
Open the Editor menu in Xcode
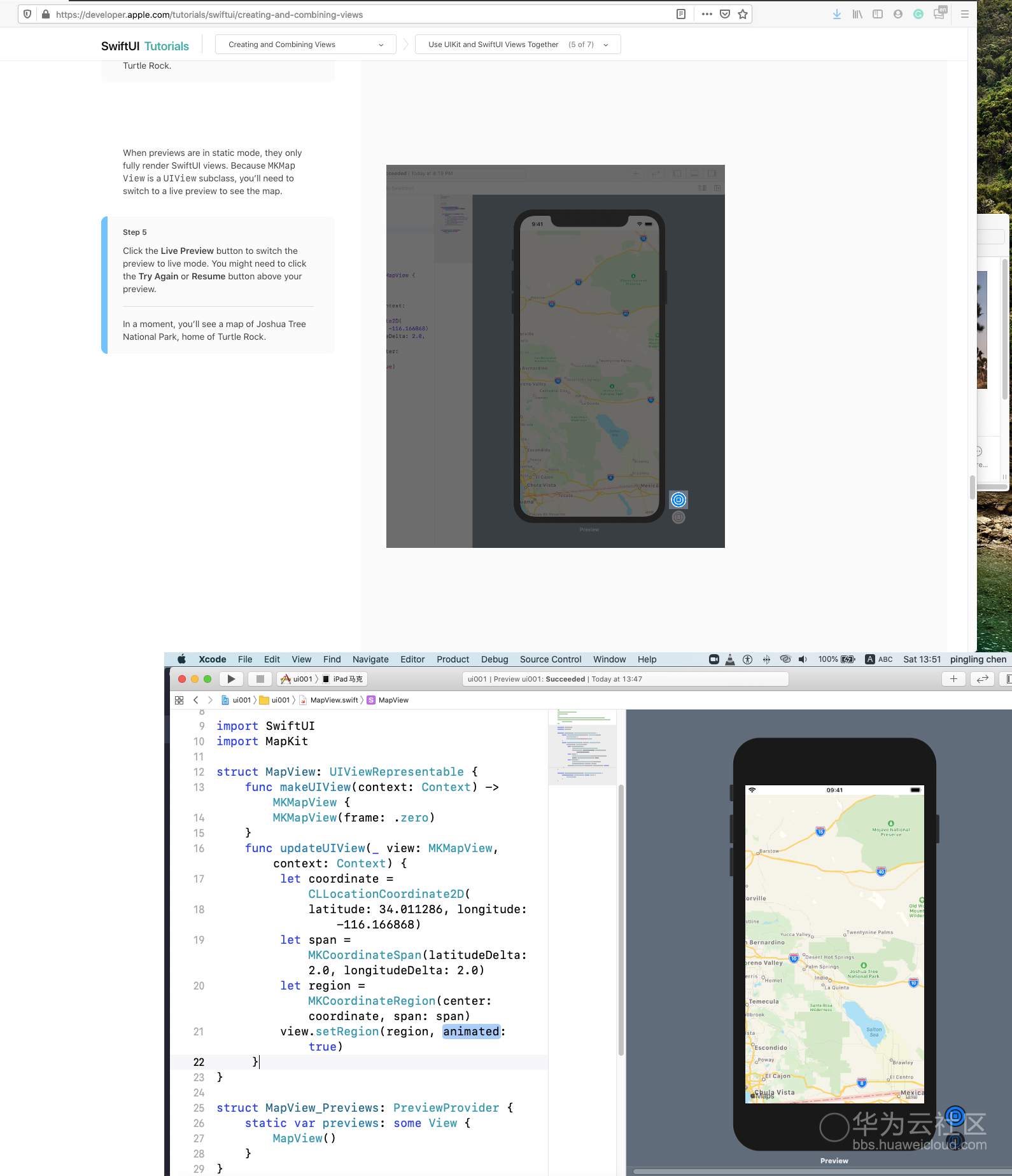[412, 659]
